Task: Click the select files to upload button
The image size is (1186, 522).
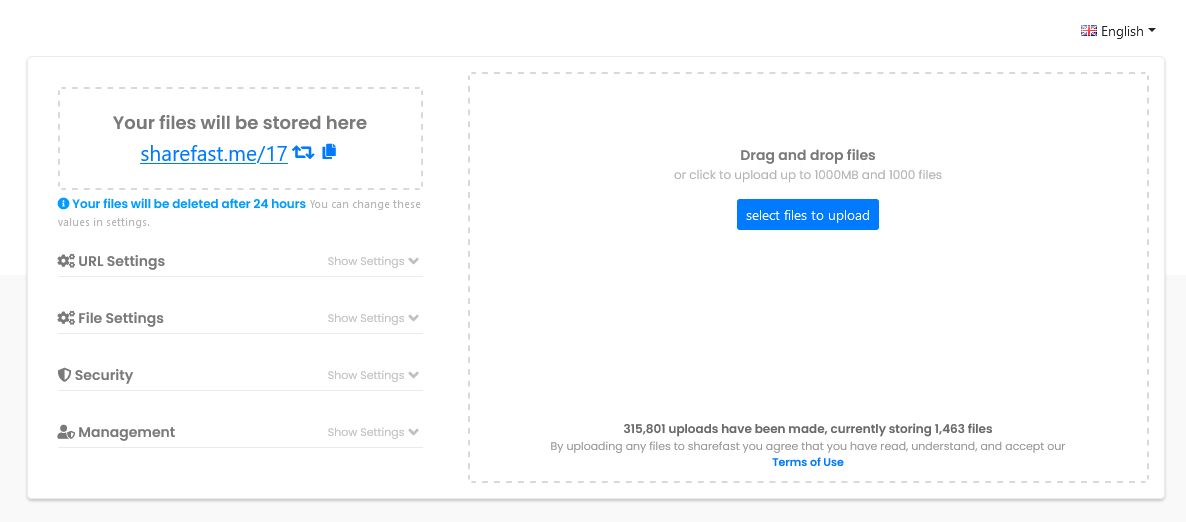Action: [808, 215]
